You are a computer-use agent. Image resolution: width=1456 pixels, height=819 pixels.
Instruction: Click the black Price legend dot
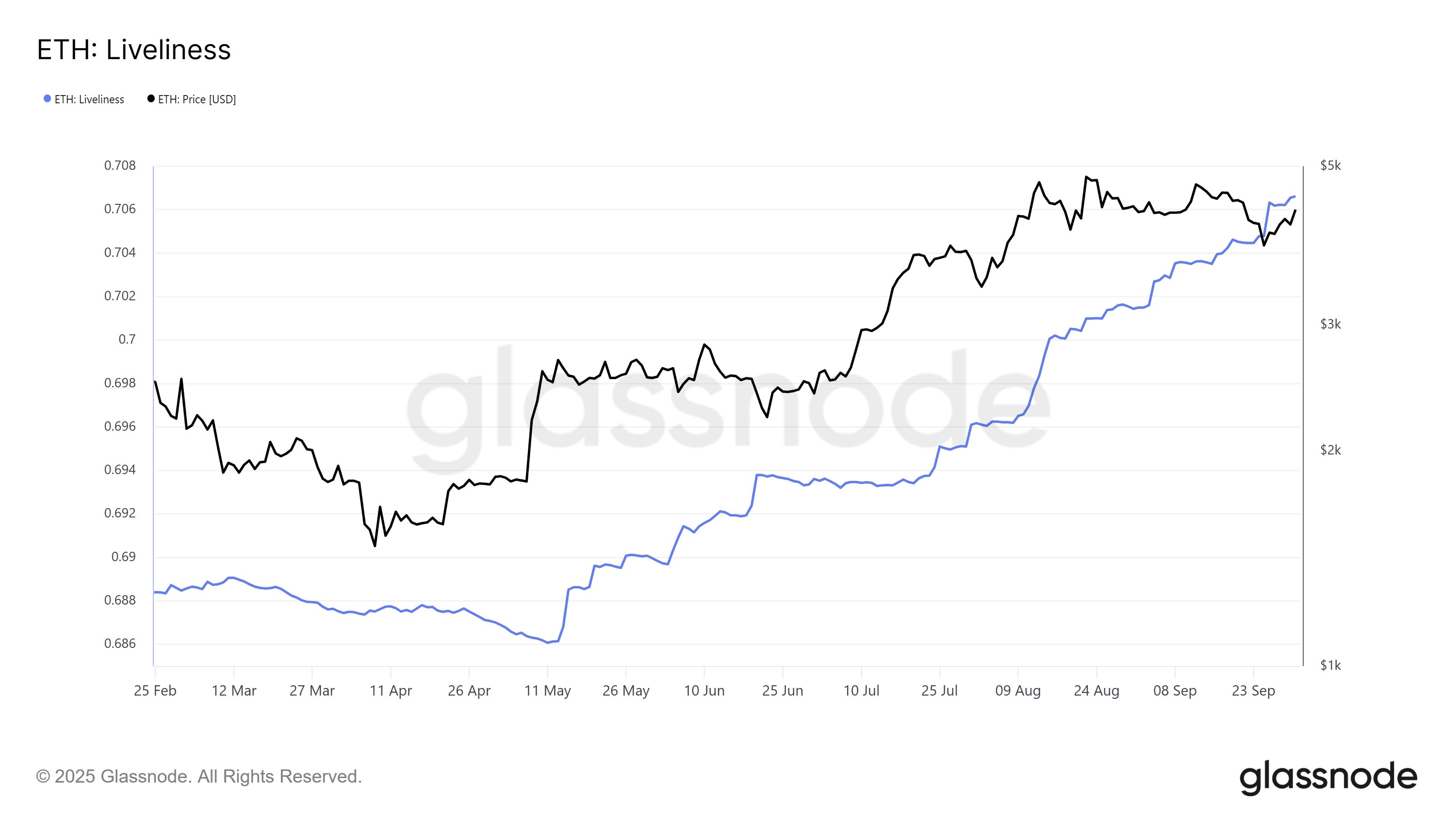click(x=151, y=99)
